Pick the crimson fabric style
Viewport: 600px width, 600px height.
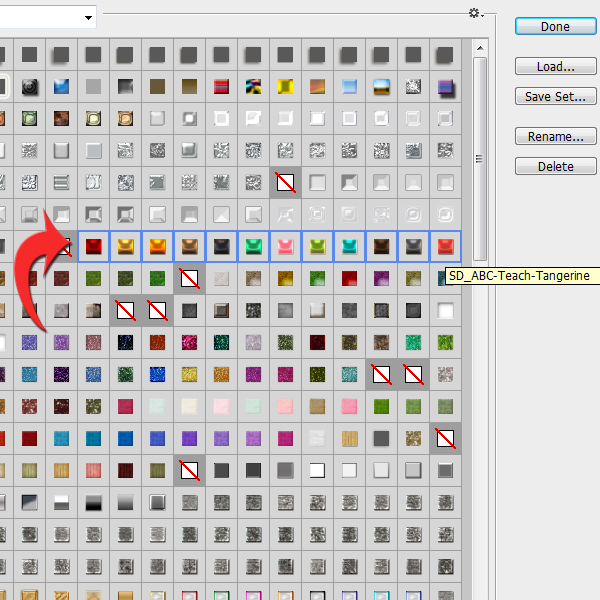126,406
